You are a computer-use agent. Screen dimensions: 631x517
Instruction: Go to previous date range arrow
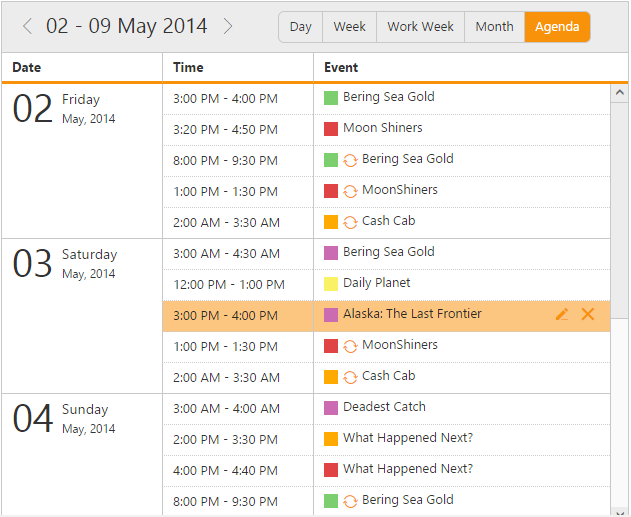(x=27, y=27)
